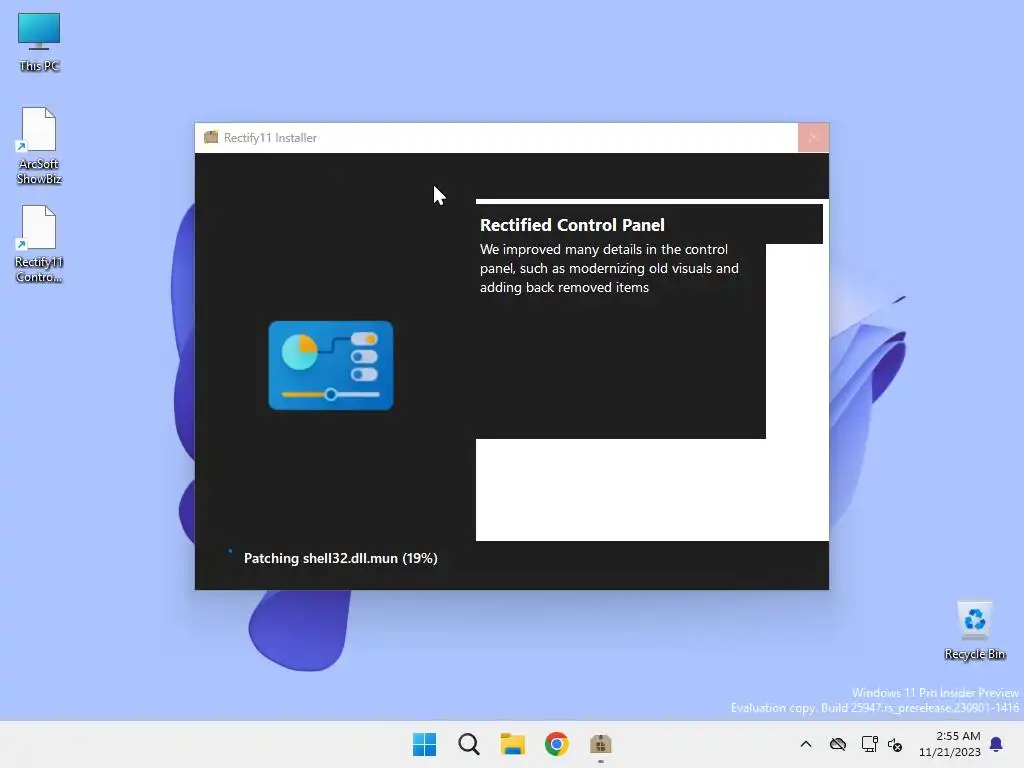Click the Control Panel illustration in installer

[x=331, y=365]
